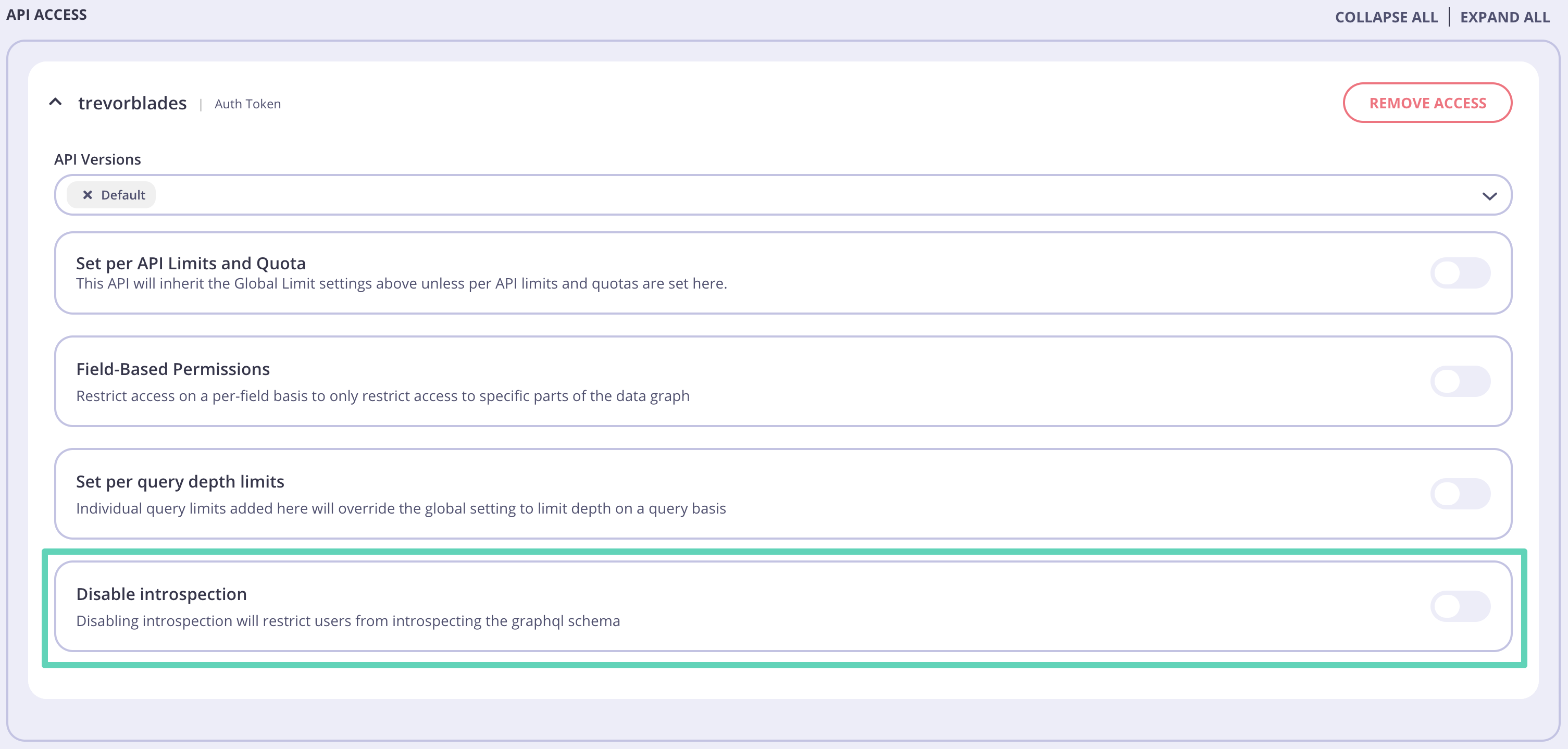Click the API Versions label
This screenshot has height=749, width=1568.
[x=97, y=159]
